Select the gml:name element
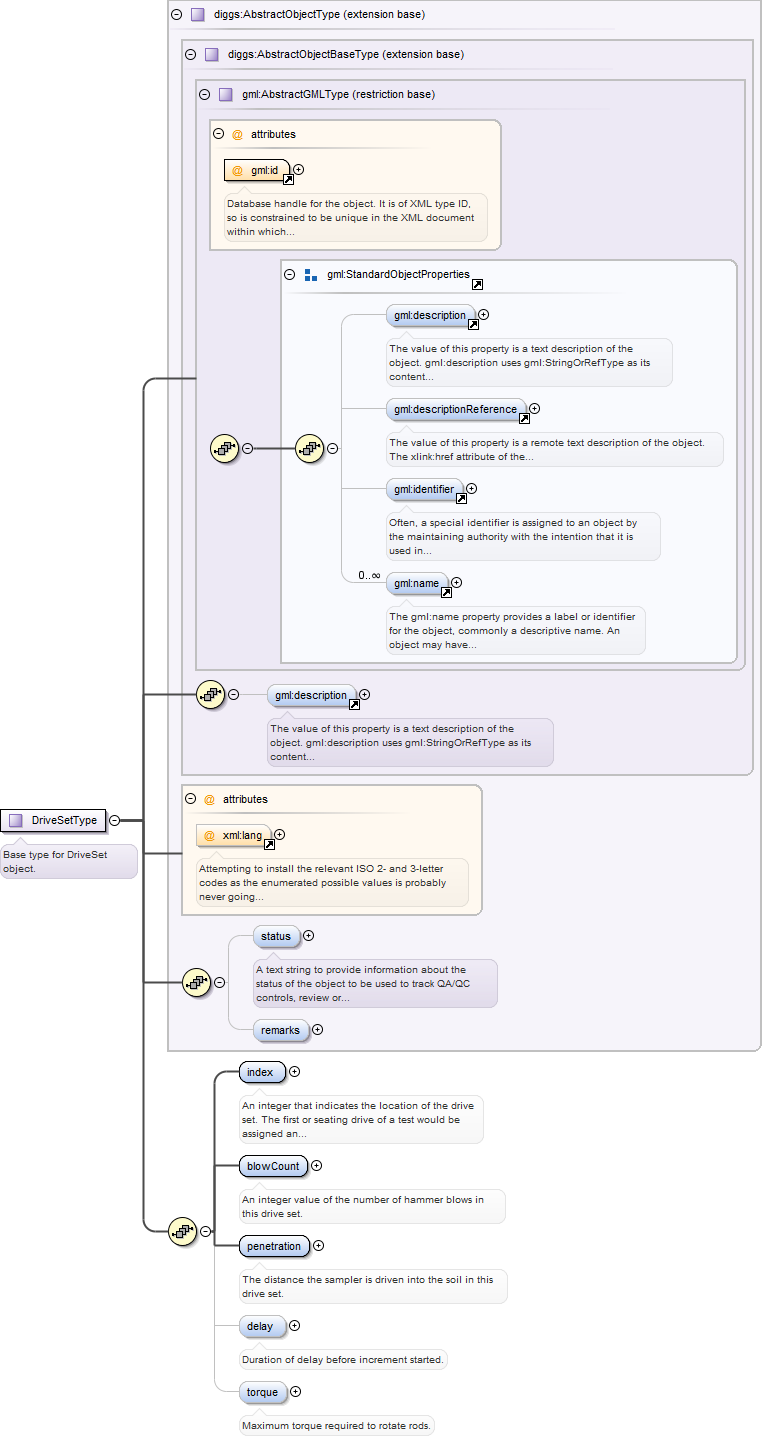Screen dimensions: 763x1439 (x=416, y=583)
